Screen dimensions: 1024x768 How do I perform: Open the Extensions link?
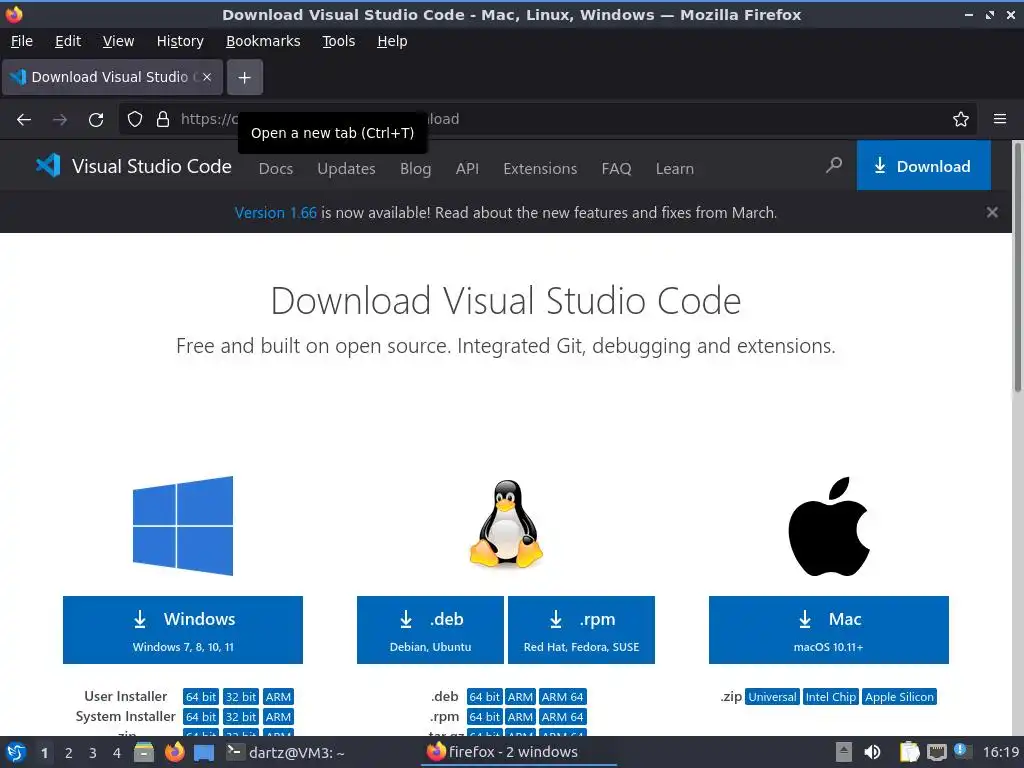click(540, 168)
